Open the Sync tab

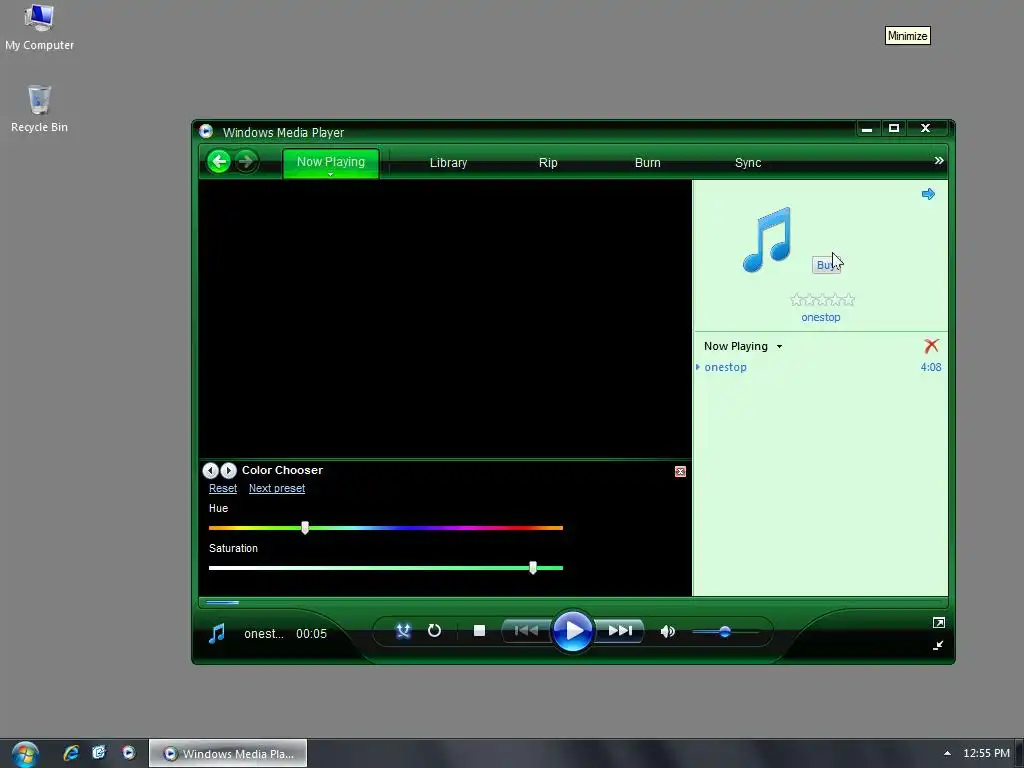pos(748,163)
